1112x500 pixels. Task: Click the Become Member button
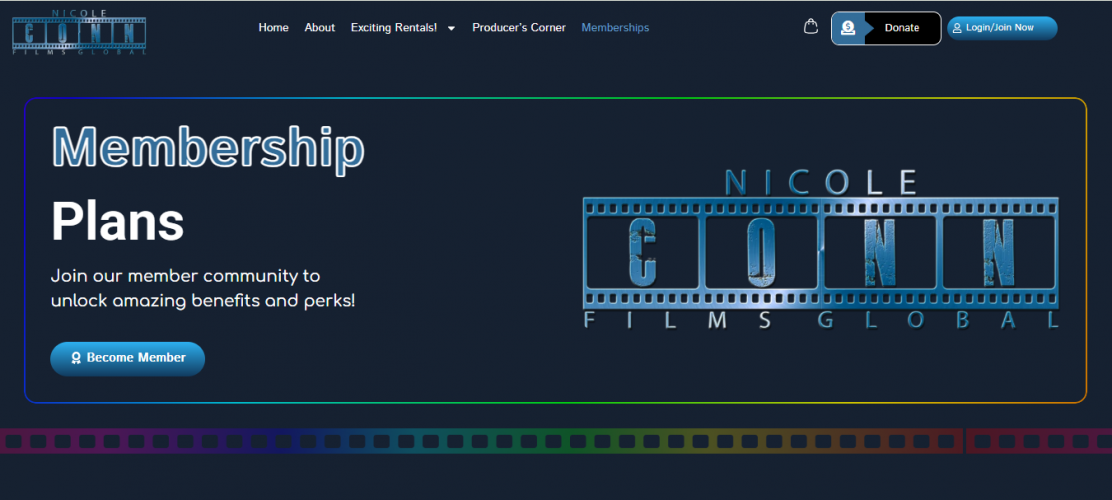(128, 358)
